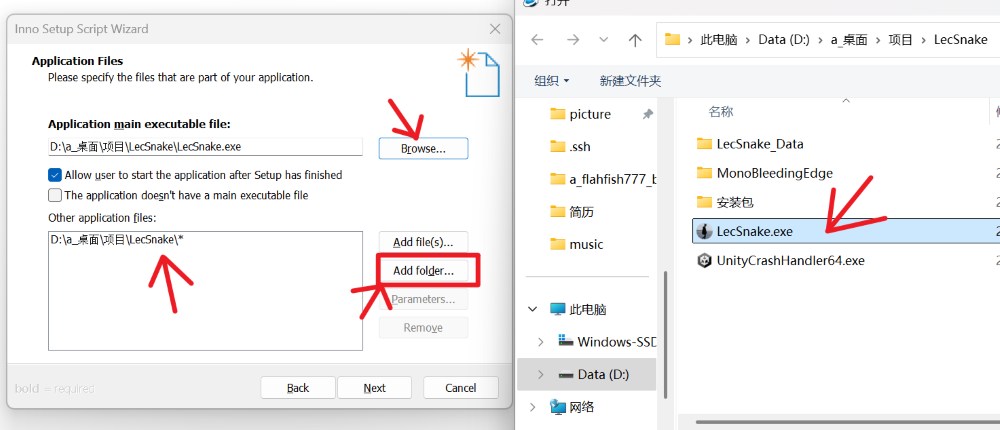This screenshot has width=1000, height=430.
Task: Click the Back button in wizard
Action: (298, 388)
